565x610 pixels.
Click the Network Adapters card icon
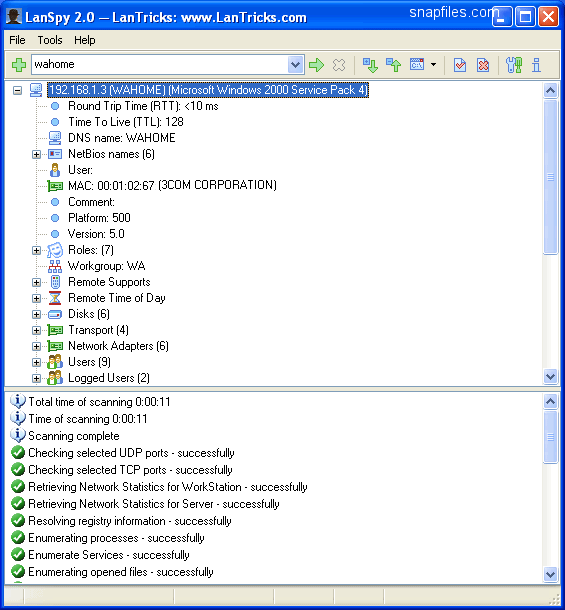55,346
